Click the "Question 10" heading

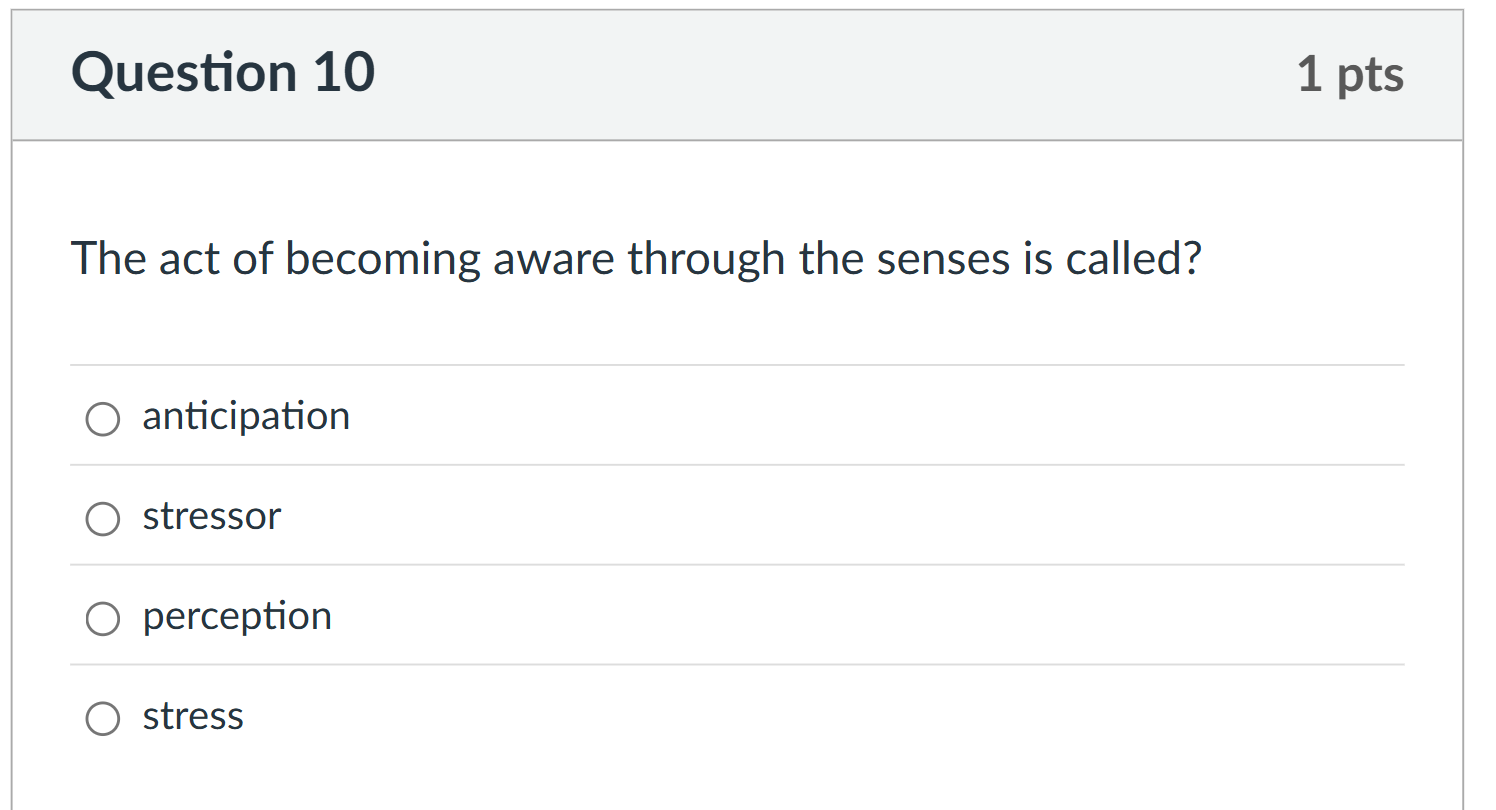(x=223, y=73)
